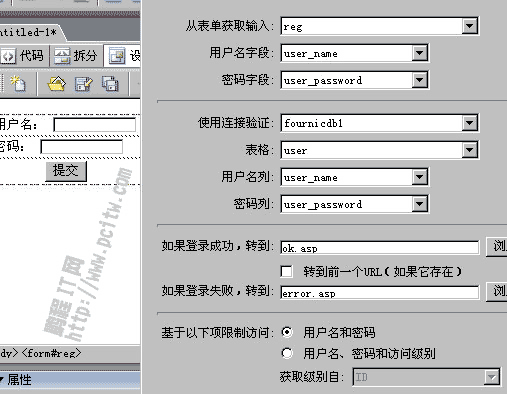Screen dimensions: 507x394
Task: Open the 从表单获取输入 dropdown
Action: (470, 26)
